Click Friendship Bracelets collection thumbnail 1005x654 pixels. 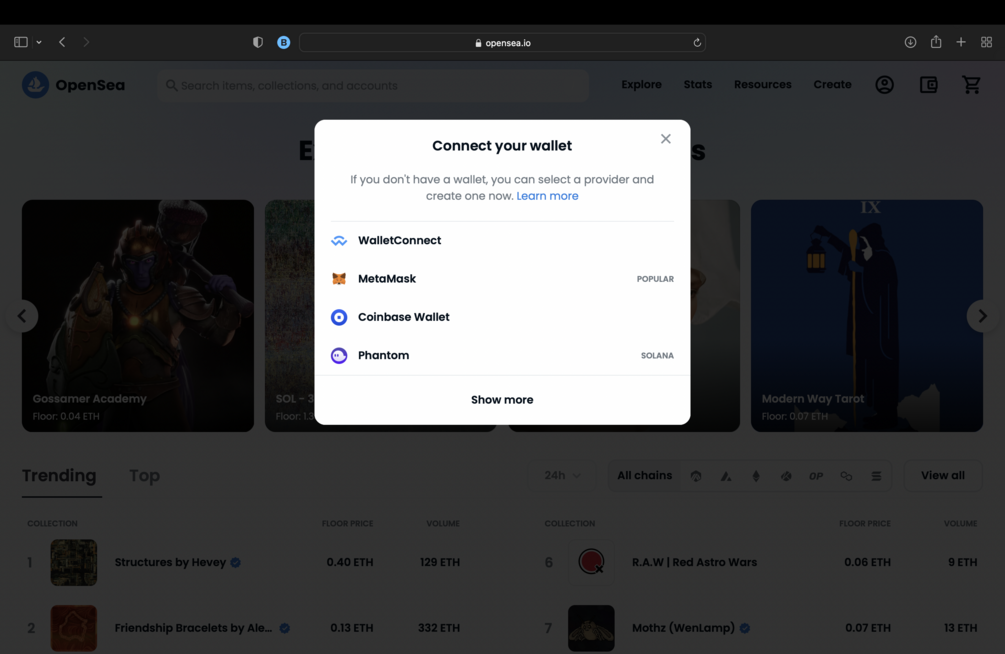[x=74, y=628]
